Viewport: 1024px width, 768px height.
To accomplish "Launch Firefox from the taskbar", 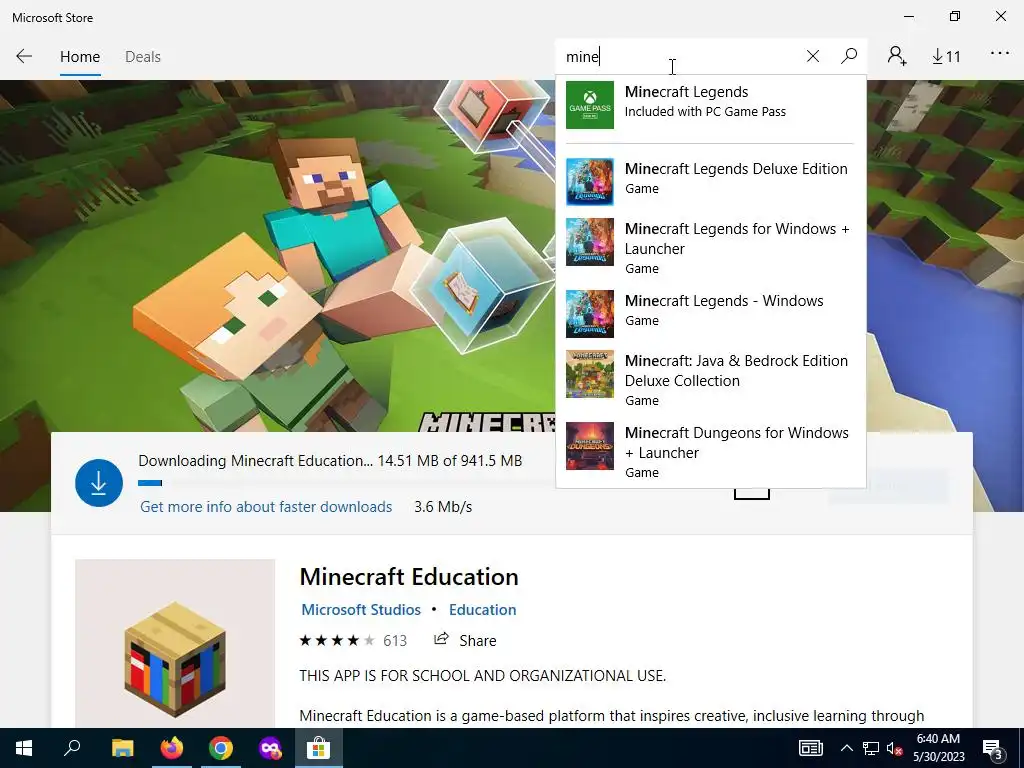I will coord(172,748).
